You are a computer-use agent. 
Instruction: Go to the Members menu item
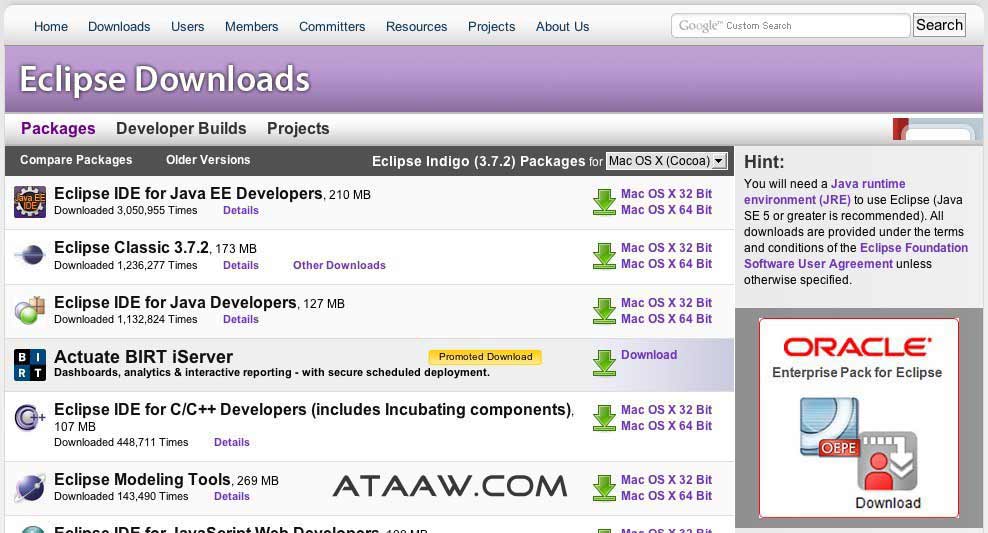pyautogui.click(x=251, y=26)
